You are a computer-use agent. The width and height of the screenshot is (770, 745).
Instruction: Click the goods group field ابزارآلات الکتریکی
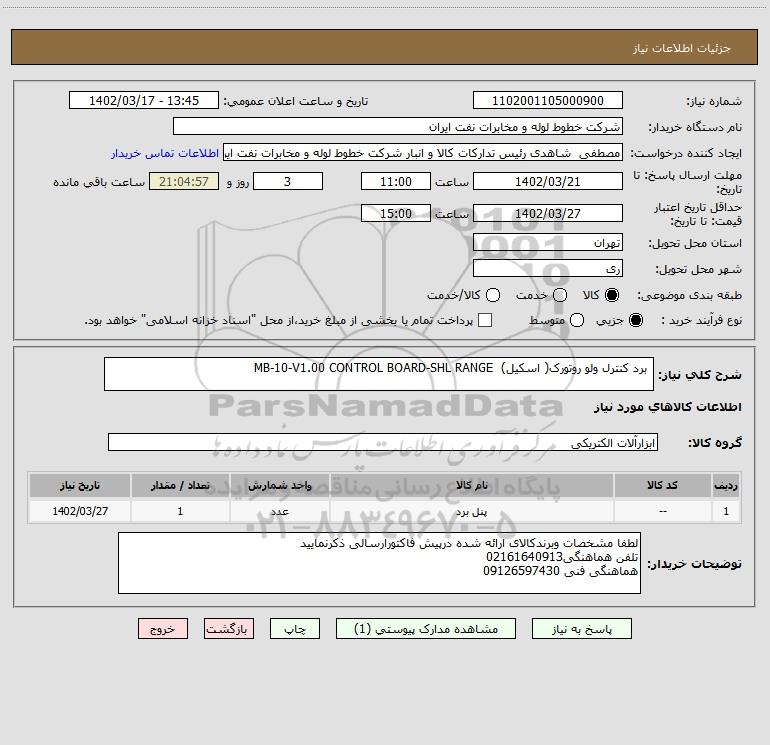click(x=383, y=442)
